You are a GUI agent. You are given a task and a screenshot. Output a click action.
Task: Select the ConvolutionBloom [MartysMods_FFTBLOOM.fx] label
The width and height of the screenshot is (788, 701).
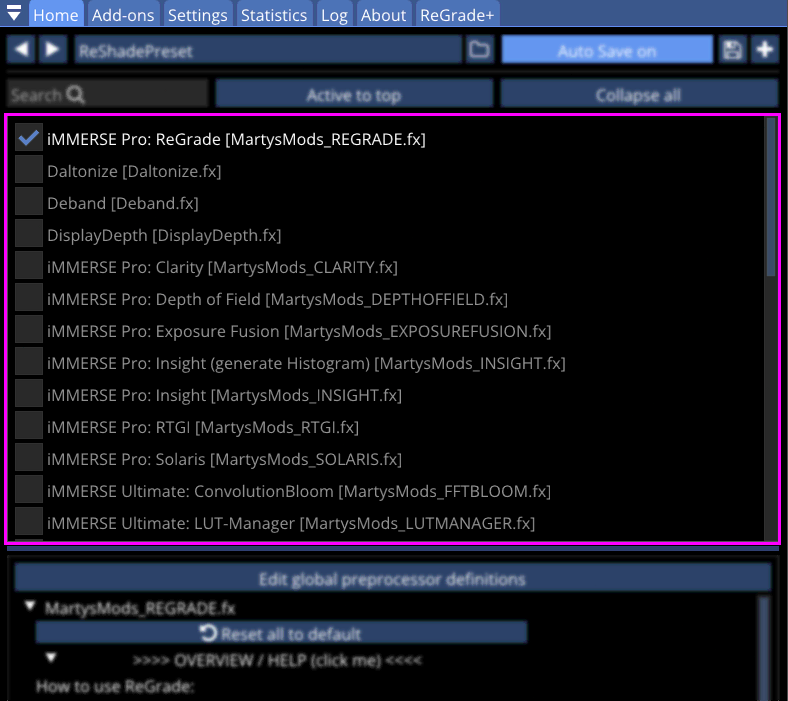point(299,491)
